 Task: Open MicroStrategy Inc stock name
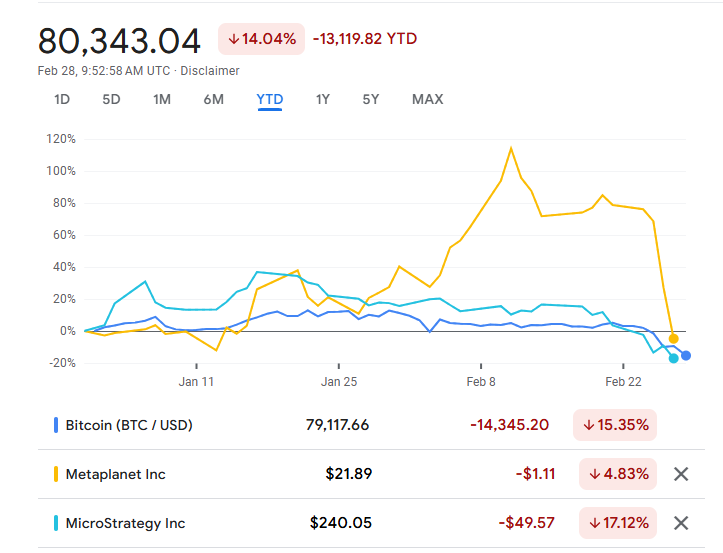point(125,523)
